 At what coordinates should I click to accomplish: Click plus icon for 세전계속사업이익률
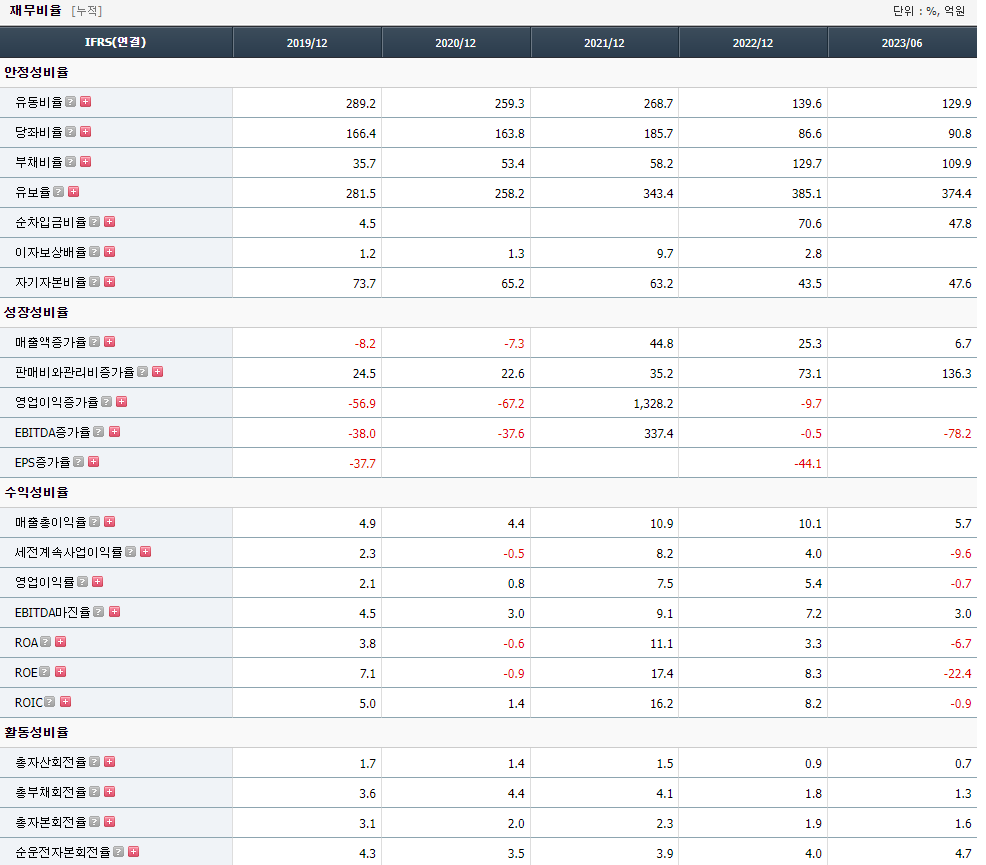[145, 552]
